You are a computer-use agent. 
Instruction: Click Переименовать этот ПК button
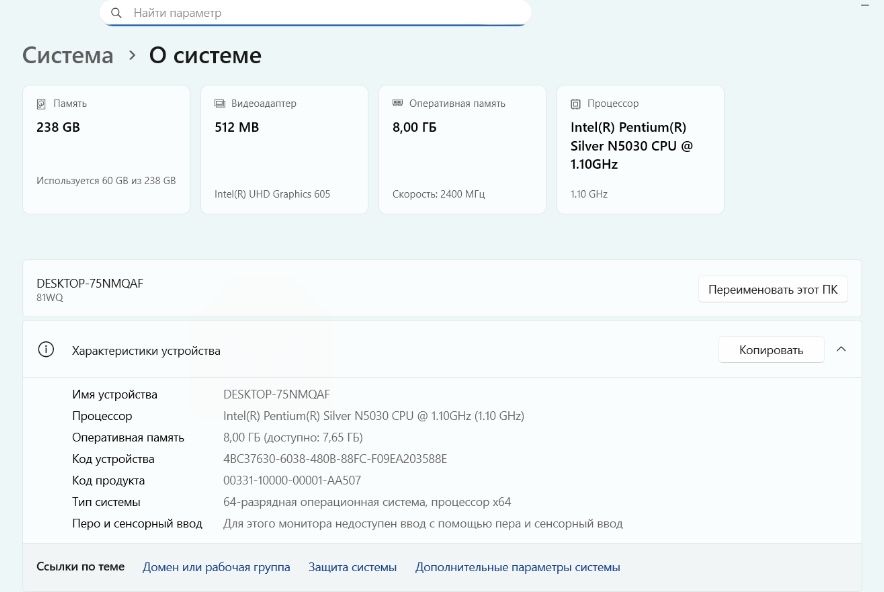pos(773,290)
